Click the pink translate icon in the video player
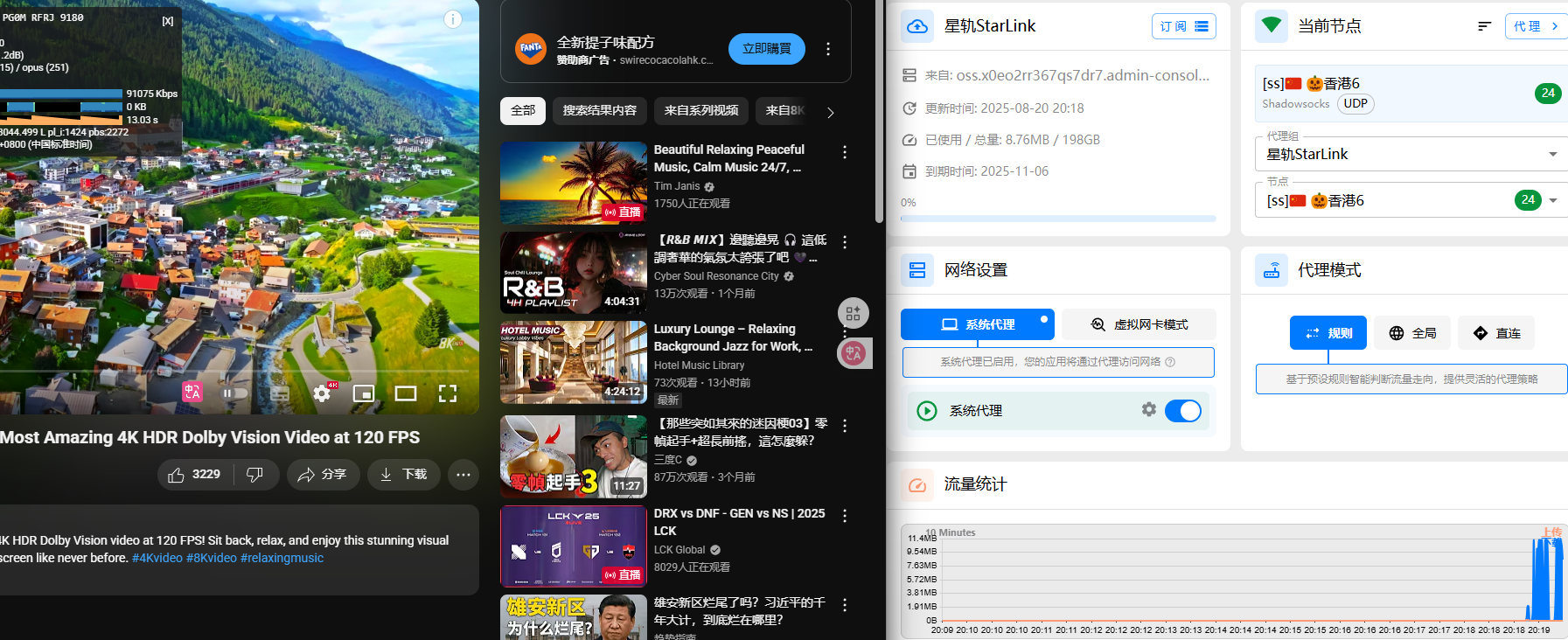This screenshot has height=640, width=1568. click(x=192, y=392)
